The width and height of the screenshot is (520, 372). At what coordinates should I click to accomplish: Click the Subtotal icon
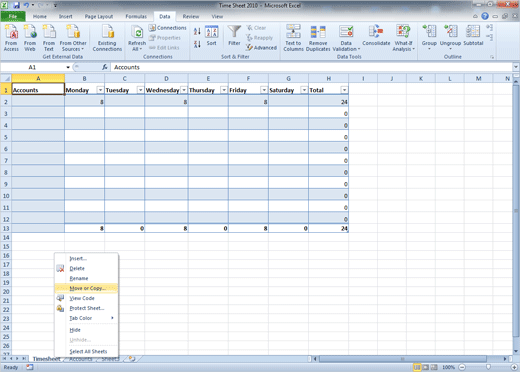point(473,35)
